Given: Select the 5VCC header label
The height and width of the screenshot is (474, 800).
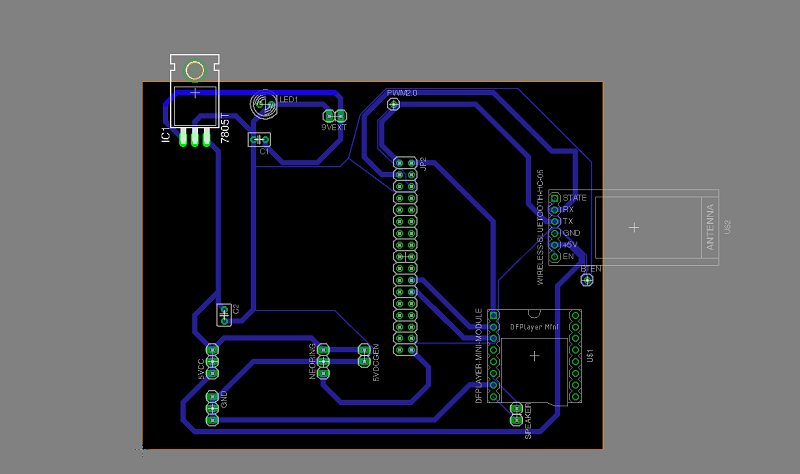Looking at the screenshot, I should point(201,369).
